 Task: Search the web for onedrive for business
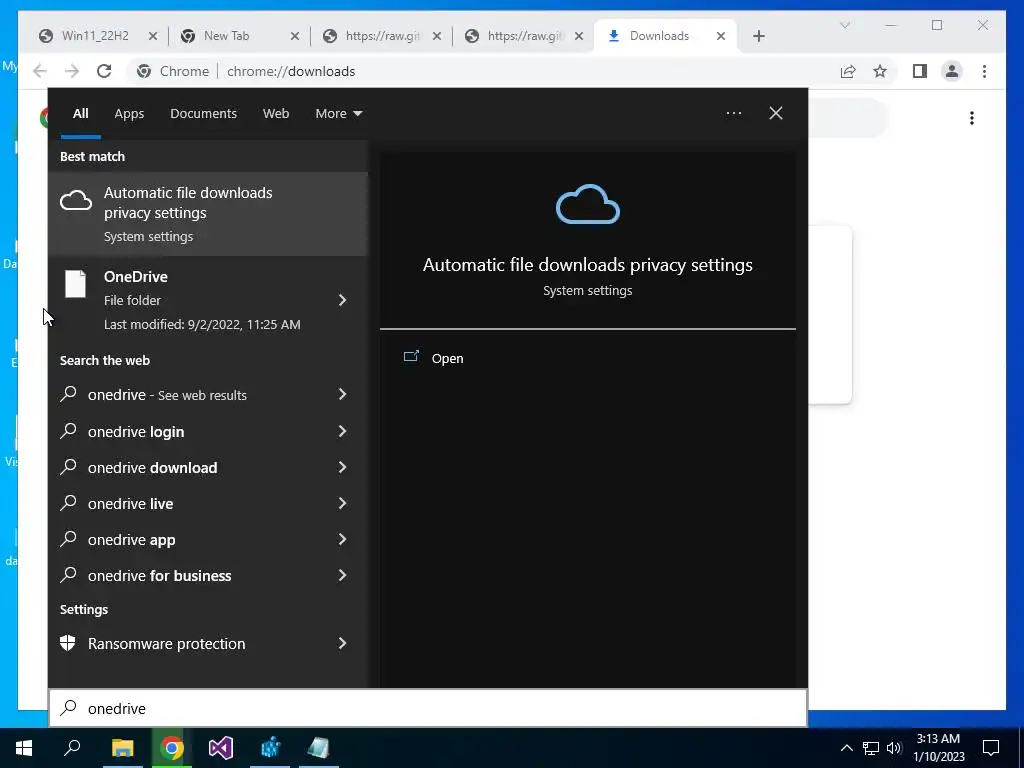[159, 575]
